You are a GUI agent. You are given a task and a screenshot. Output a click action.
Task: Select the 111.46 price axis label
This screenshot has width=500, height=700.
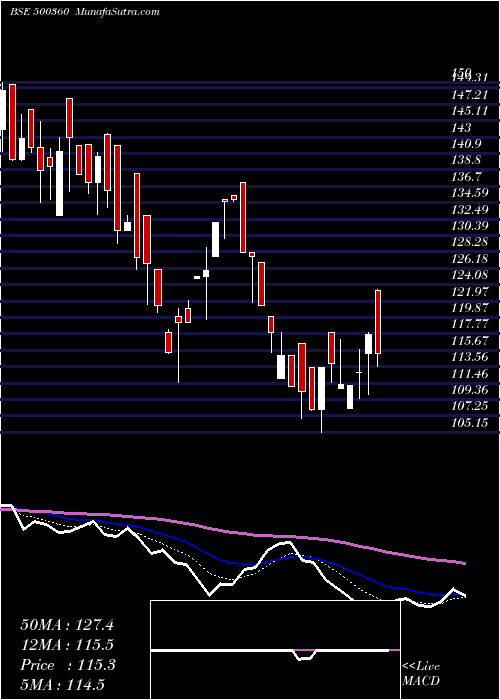[469, 373]
